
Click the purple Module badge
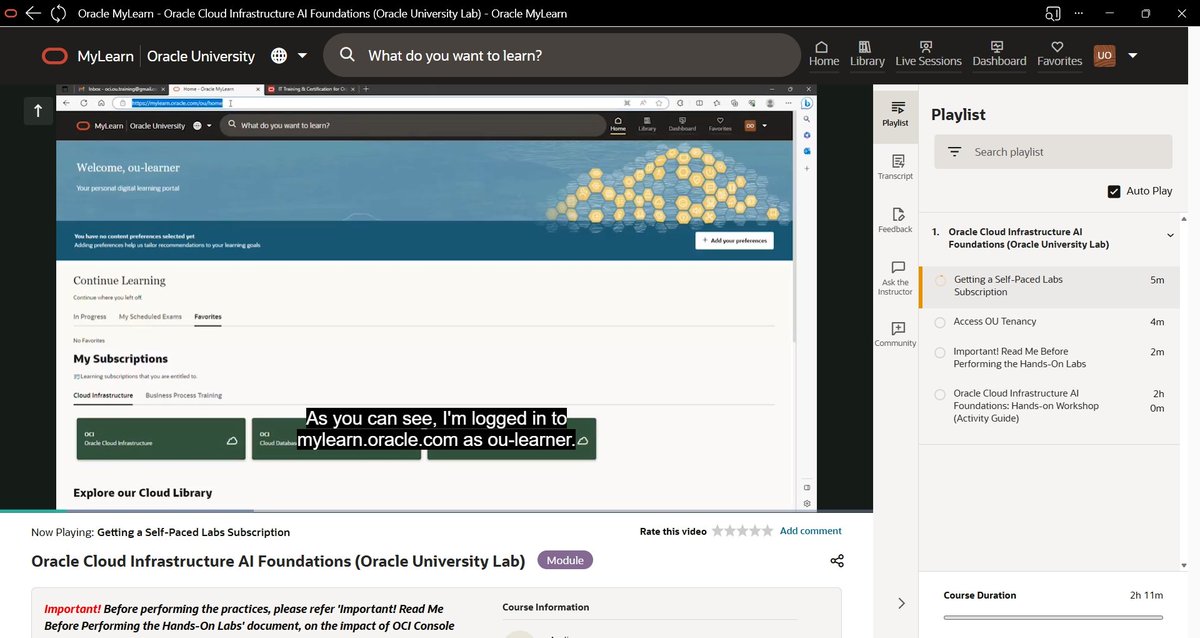565,560
